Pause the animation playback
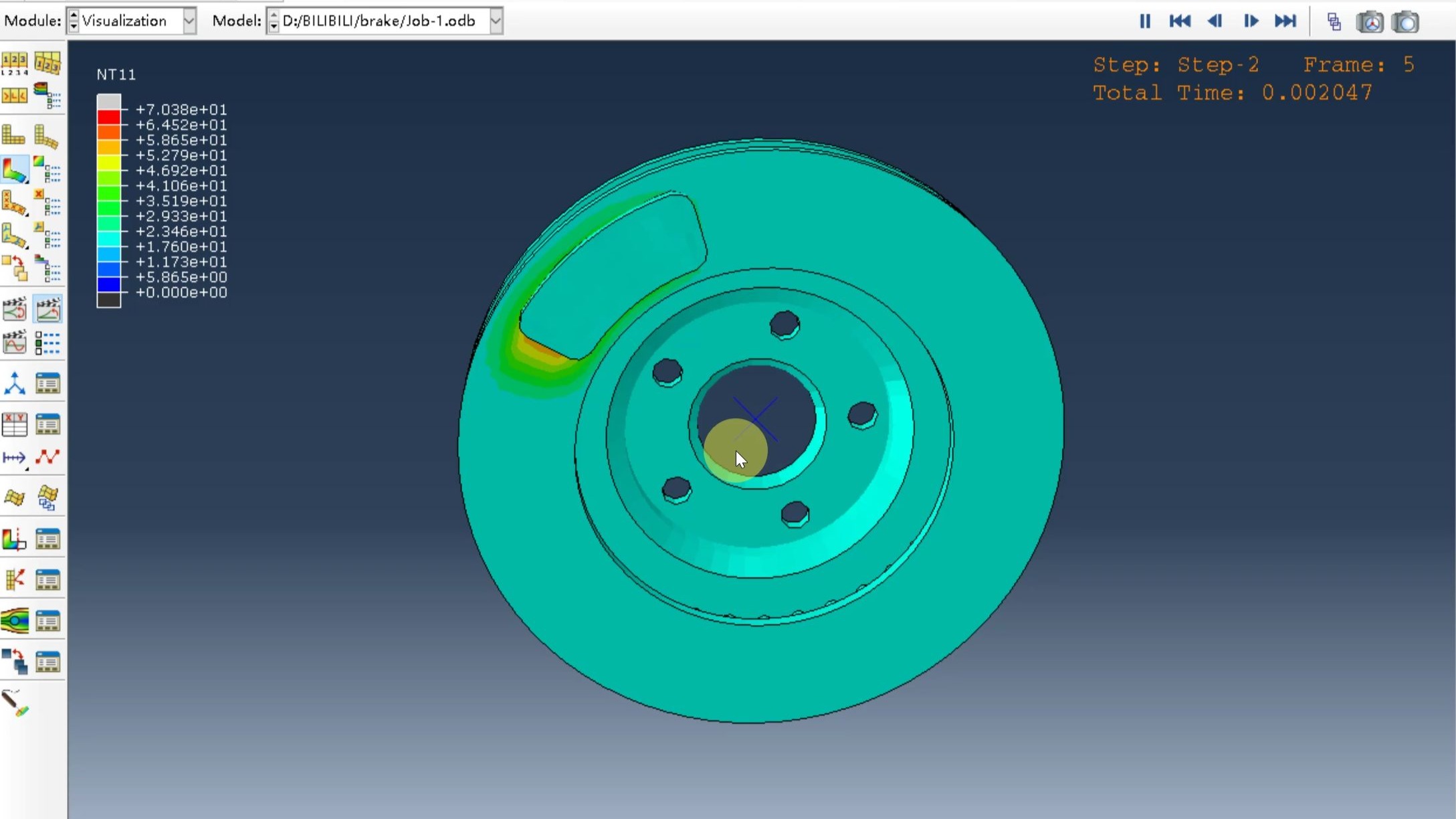 (x=1144, y=21)
